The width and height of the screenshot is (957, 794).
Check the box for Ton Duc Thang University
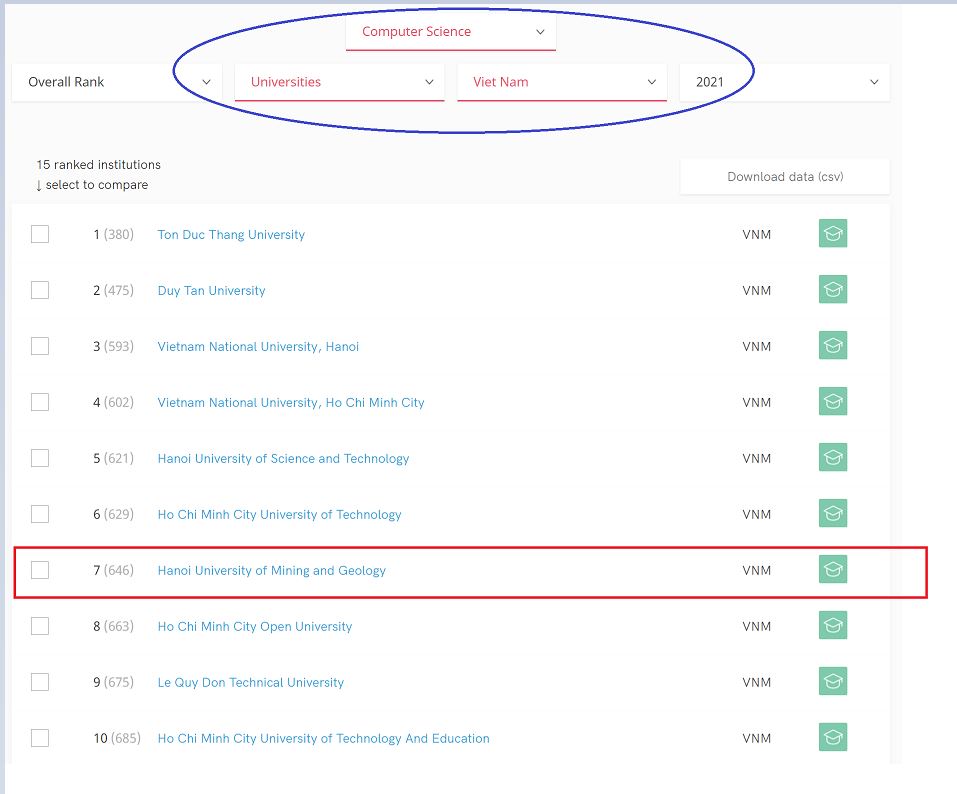click(x=40, y=234)
